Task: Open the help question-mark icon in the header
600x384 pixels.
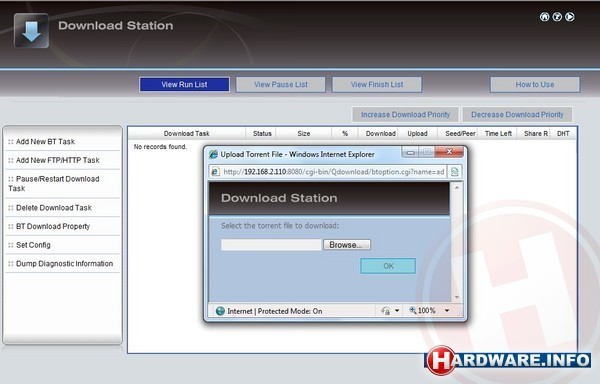Action: [557, 17]
